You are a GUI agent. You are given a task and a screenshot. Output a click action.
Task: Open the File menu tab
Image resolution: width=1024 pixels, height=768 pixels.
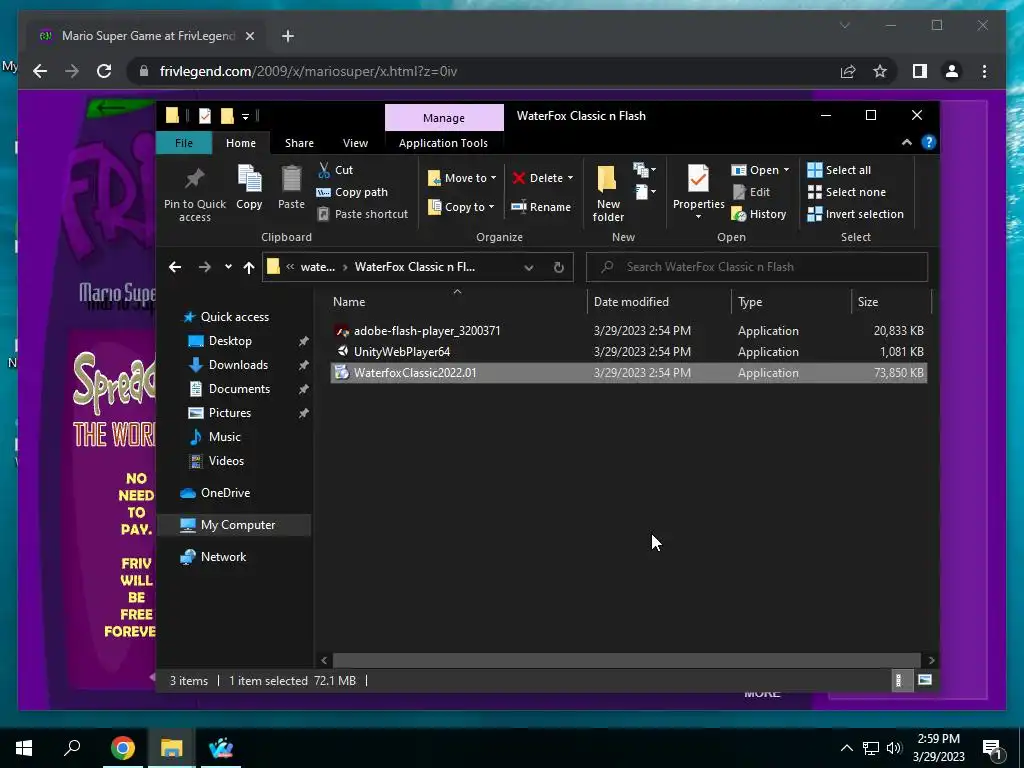click(184, 143)
